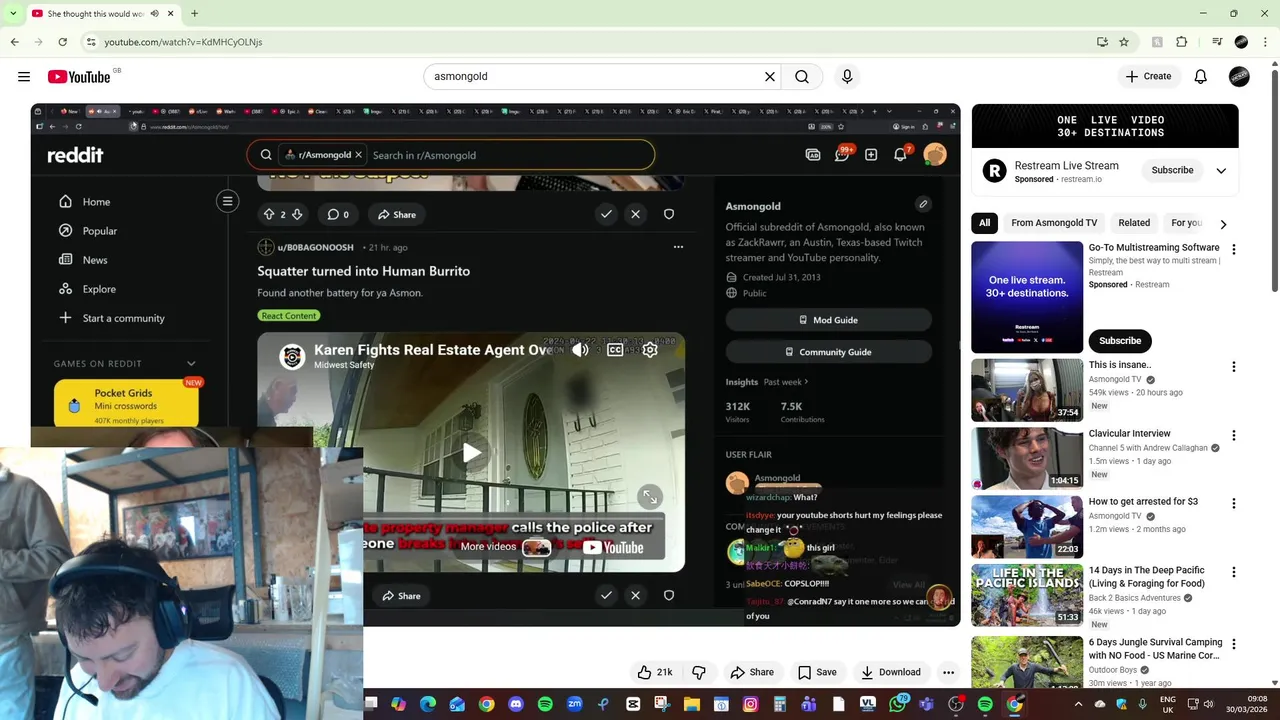Open 'How to get arrested for $3' video
Image resolution: width=1280 pixels, height=720 pixels.
pos(1143,501)
